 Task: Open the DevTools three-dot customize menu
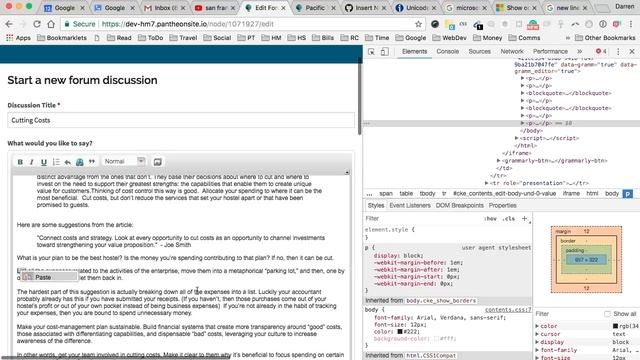(618, 52)
